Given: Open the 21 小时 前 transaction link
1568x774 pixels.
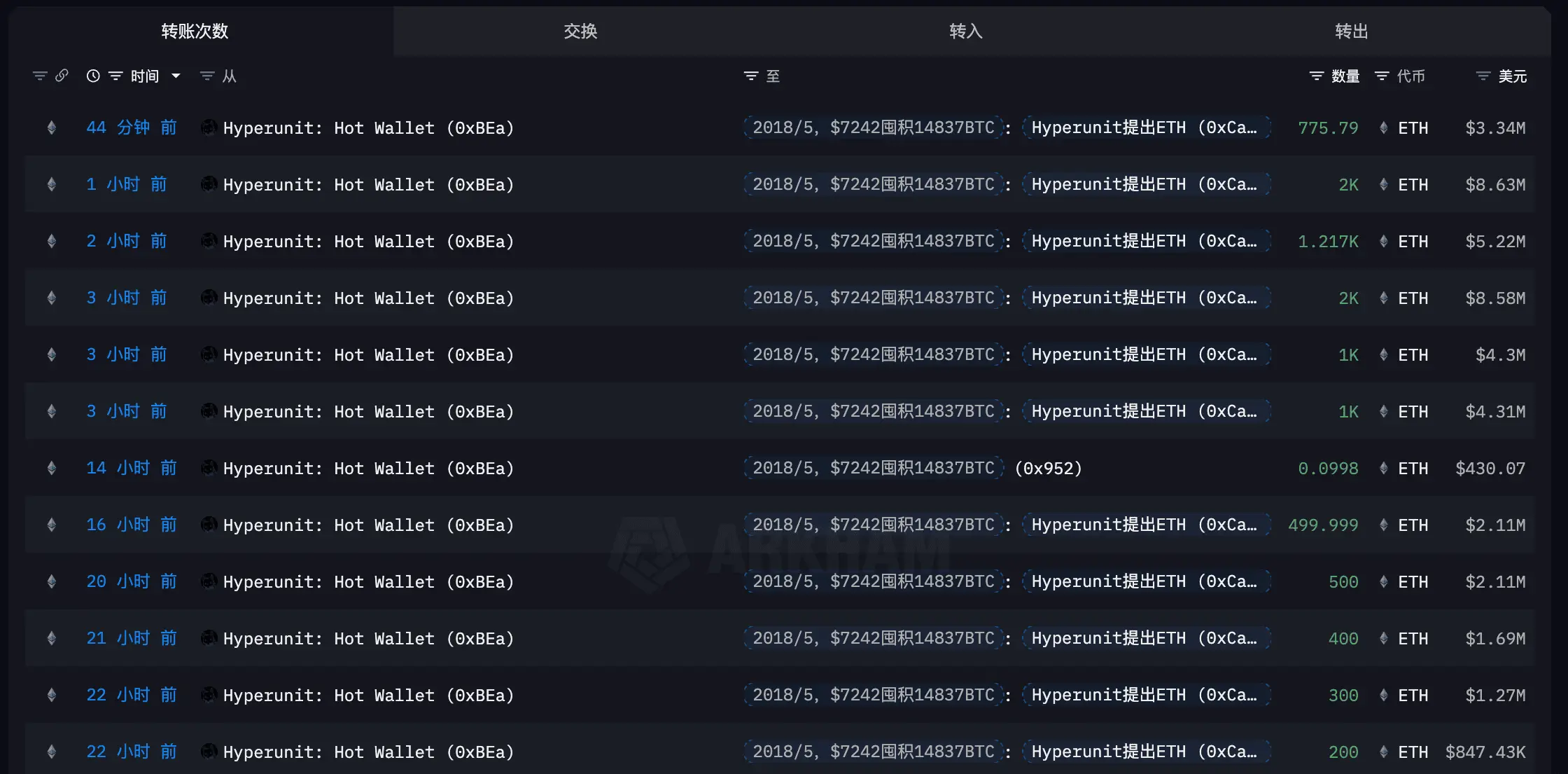Looking at the screenshot, I should click(132, 638).
